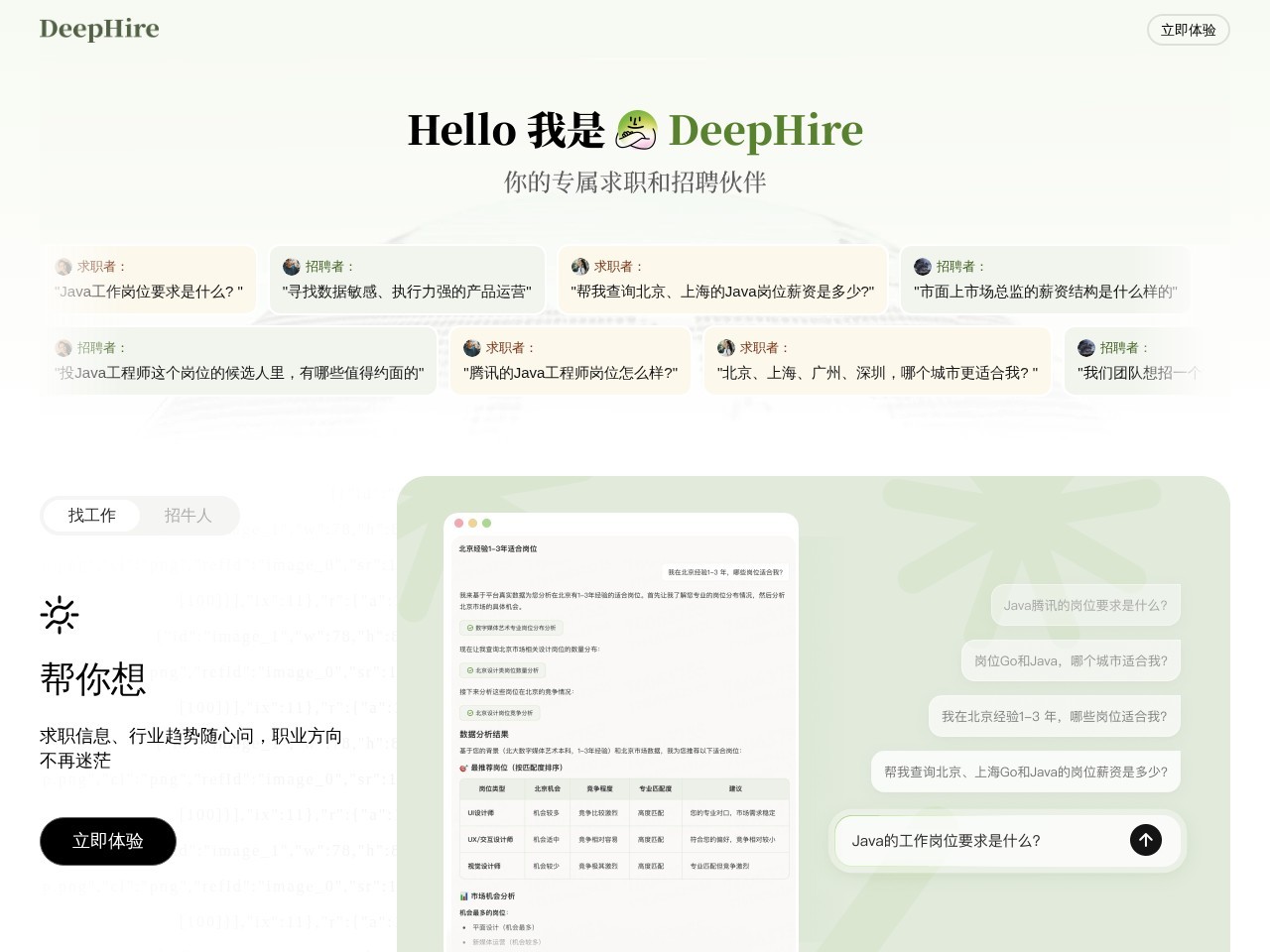The height and width of the screenshot is (952, 1270).
Task: Click the sun lightbulb icon above 帮你想
Action: pyautogui.click(x=60, y=615)
